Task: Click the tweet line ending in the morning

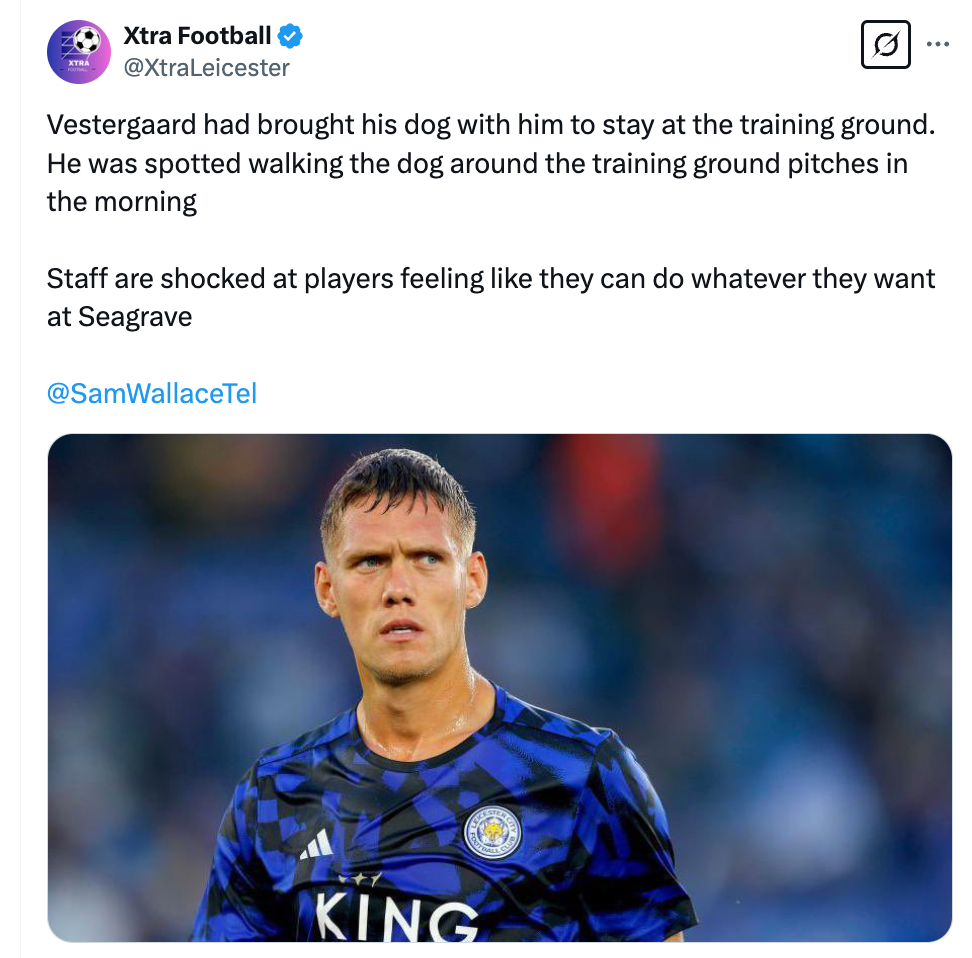Action: (x=122, y=202)
